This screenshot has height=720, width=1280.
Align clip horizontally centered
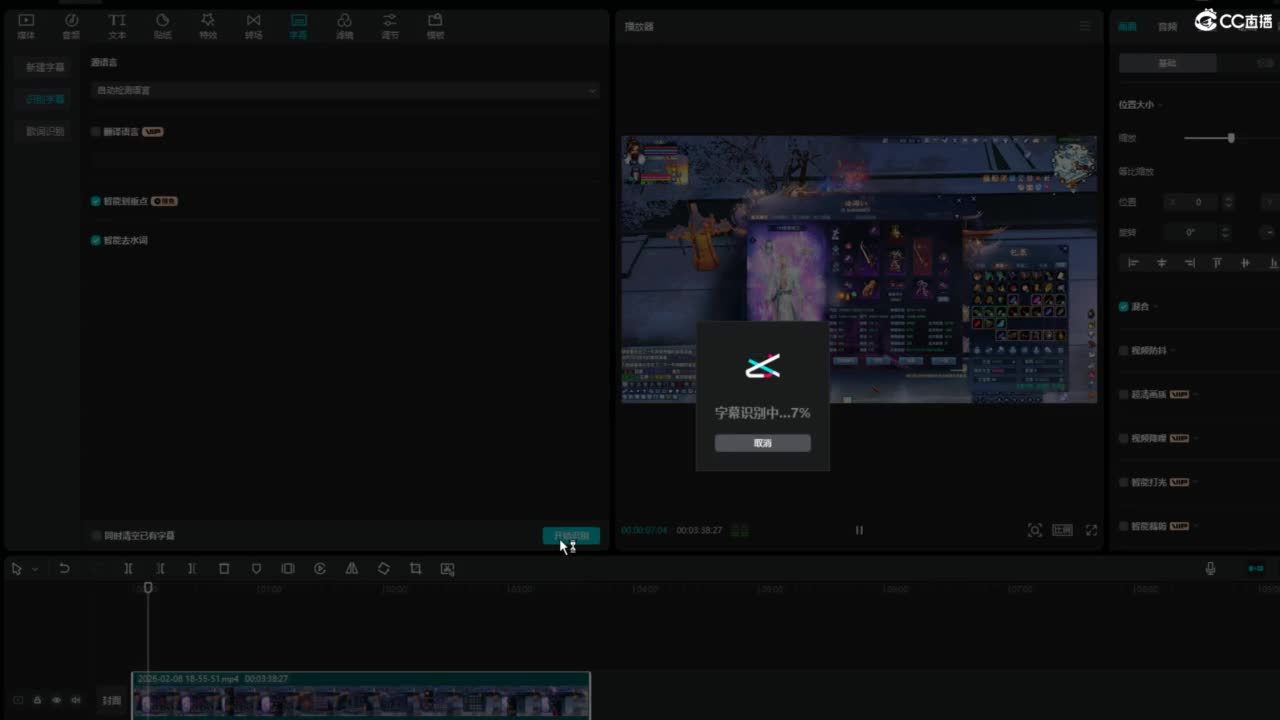[x=1162, y=263]
